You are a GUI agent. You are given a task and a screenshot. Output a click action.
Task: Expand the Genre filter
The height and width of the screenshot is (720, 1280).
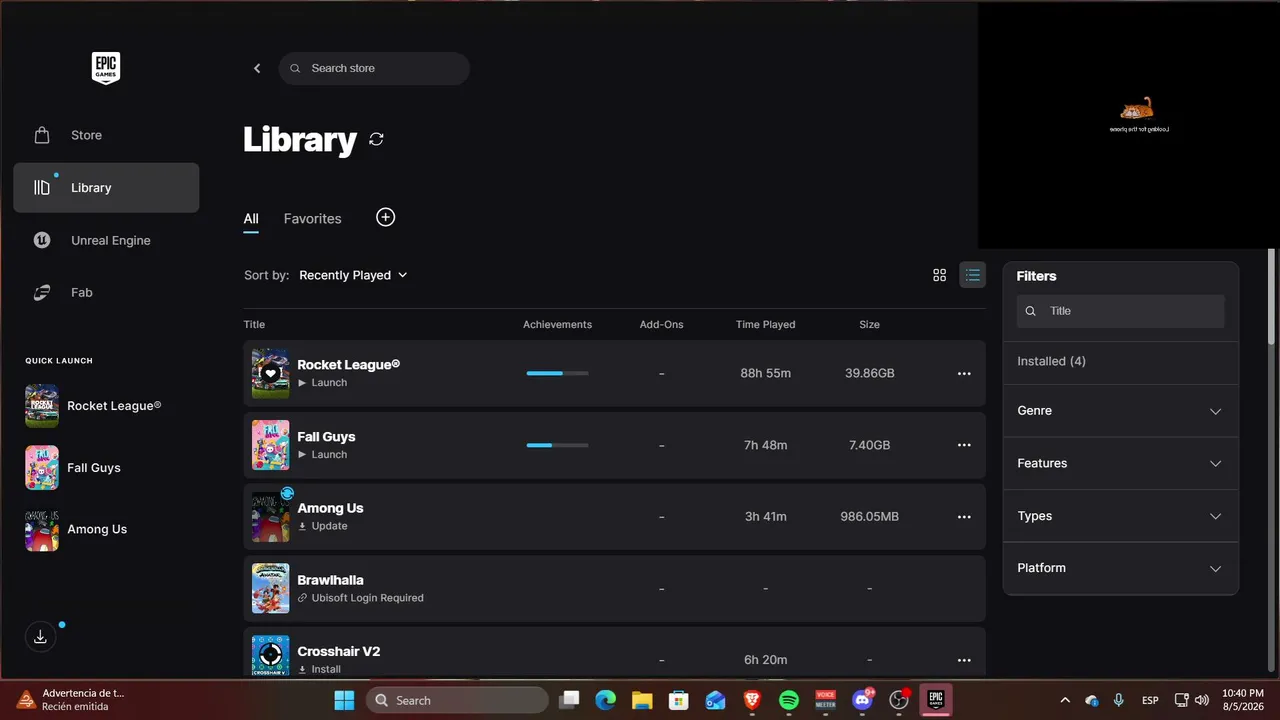pos(1120,411)
